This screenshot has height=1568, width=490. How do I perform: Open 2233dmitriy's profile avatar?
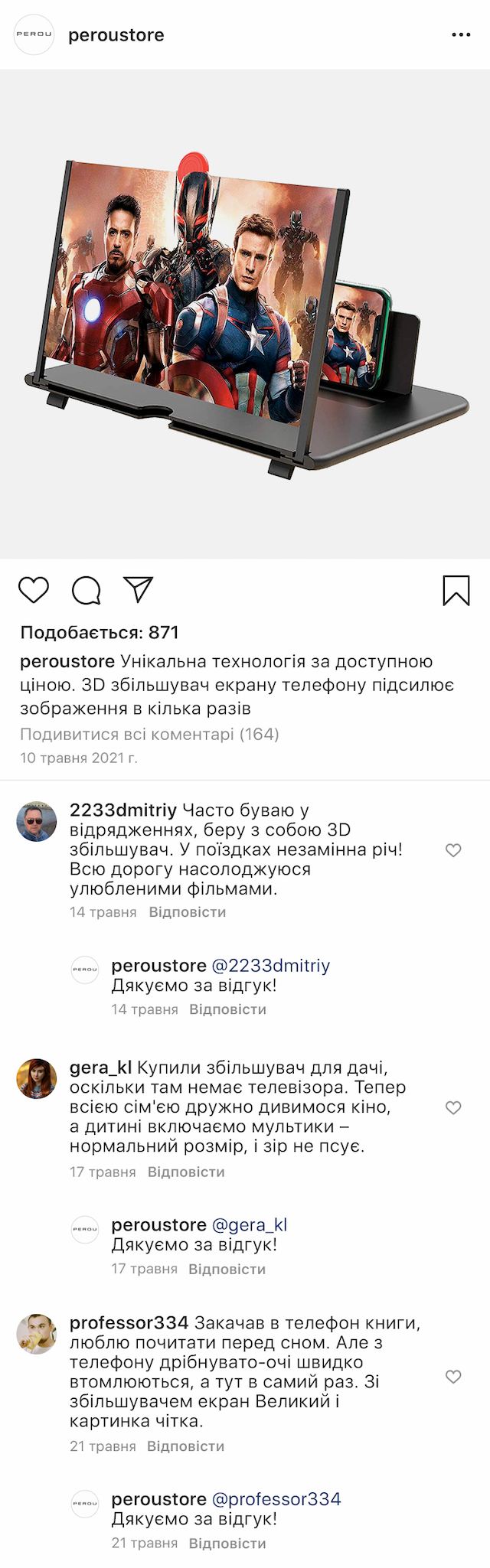pos(37,822)
